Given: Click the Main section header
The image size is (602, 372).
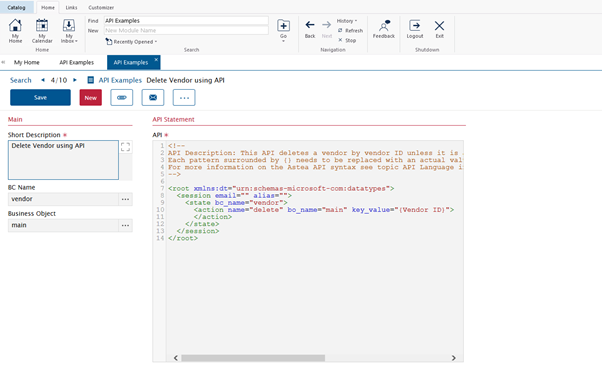Looking at the screenshot, I should point(15,119).
